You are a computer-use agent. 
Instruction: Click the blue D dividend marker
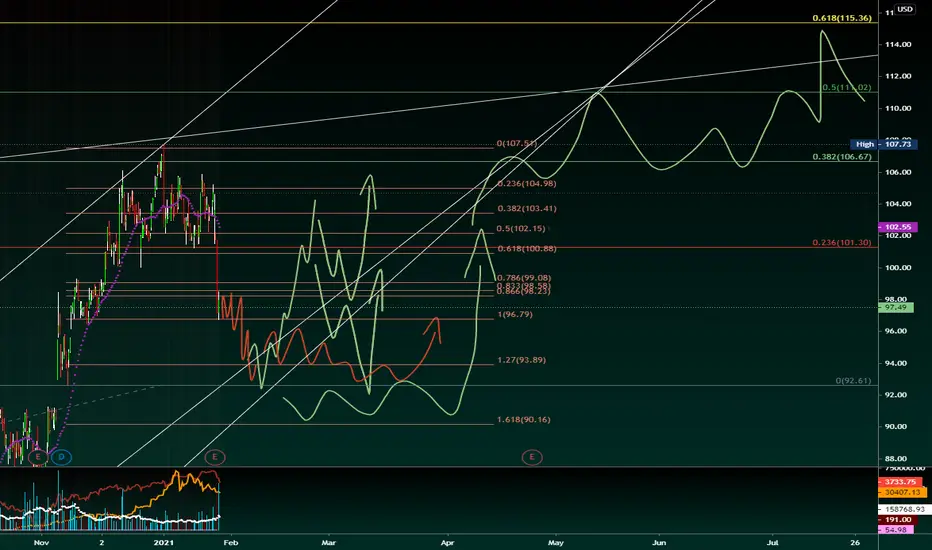pyautogui.click(x=61, y=457)
